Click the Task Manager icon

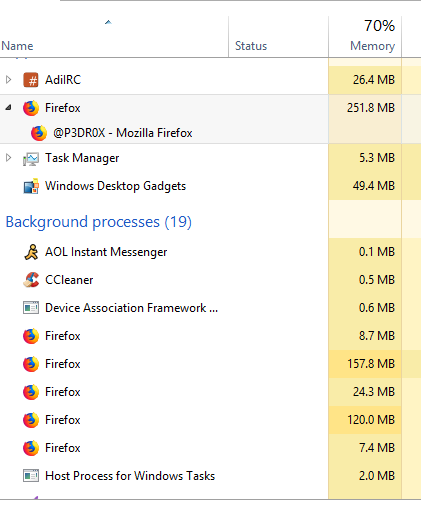[x=31, y=158]
